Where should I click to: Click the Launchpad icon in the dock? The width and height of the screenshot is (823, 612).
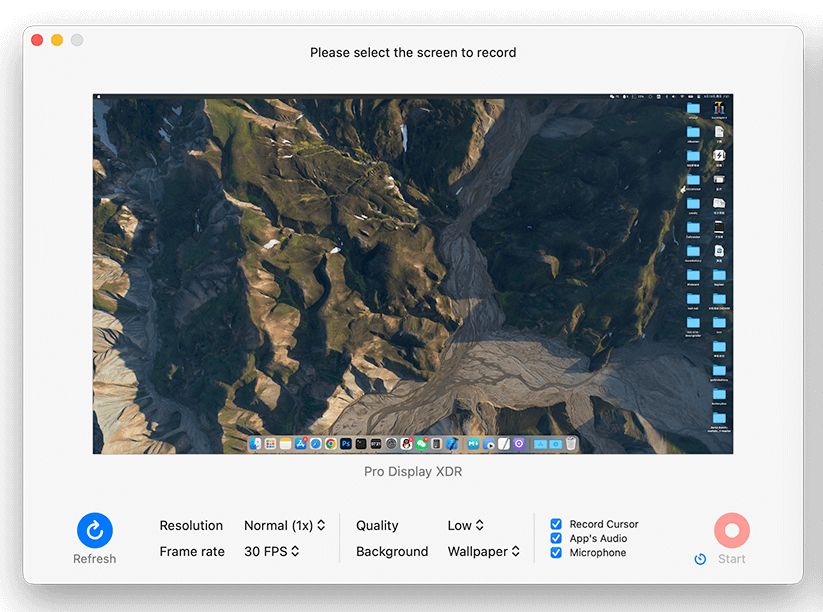click(x=270, y=443)
